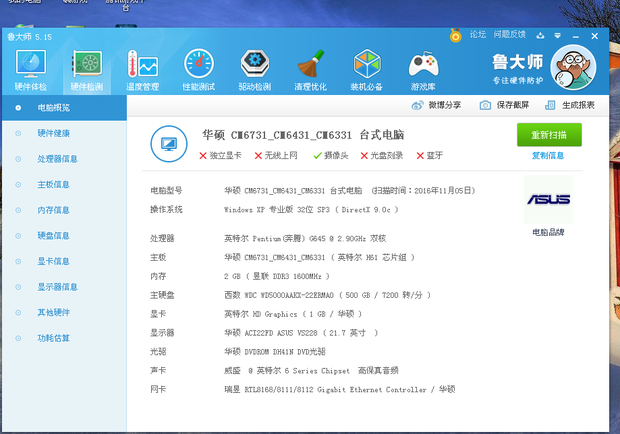Click the 微博分享 Weibo share button
The width and height of the screenshot is (620, 434).
coord(436,105)
